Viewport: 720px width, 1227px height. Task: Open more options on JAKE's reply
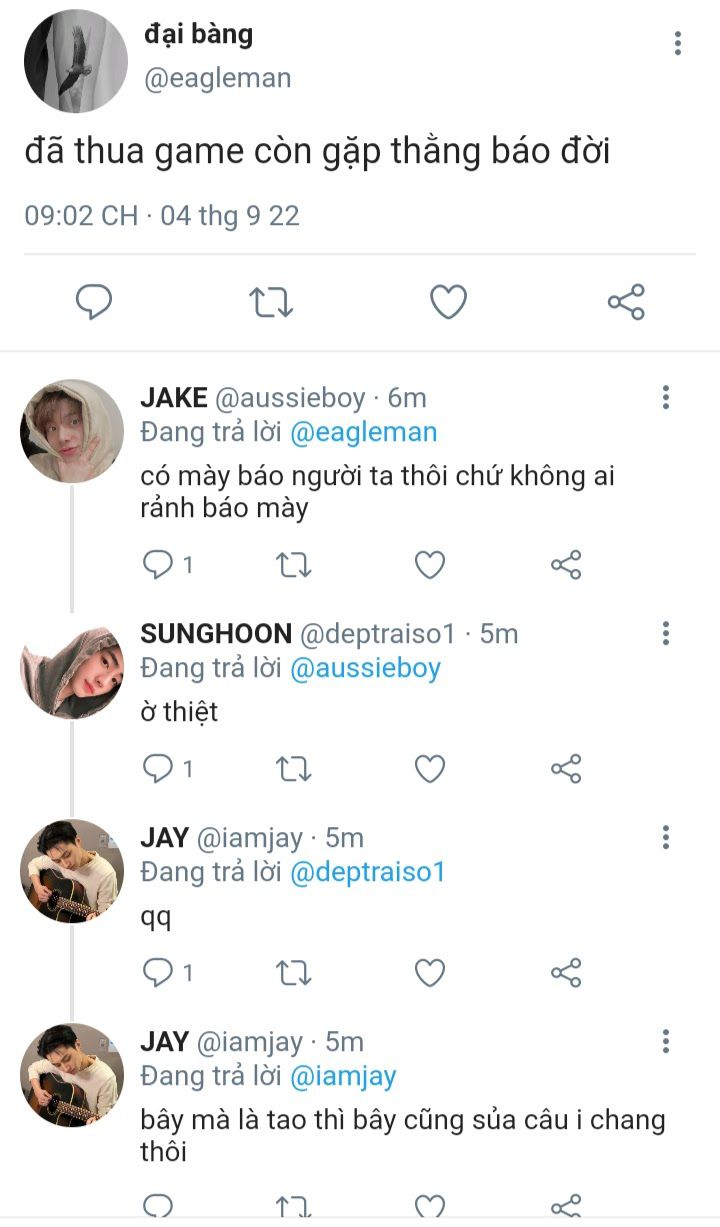pyautogui.click(x=665, y=398)
